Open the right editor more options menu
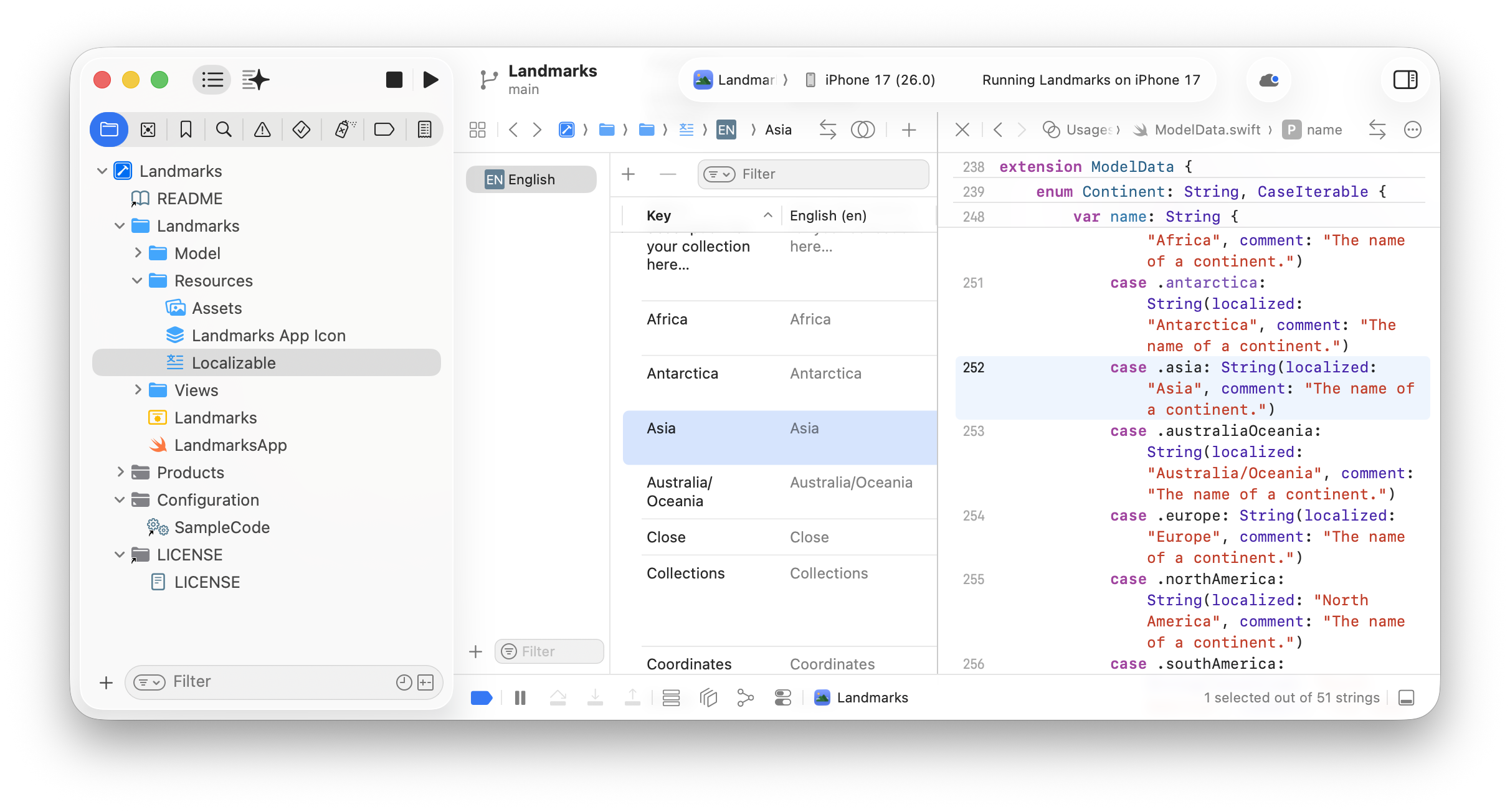 pos(1413,130)
